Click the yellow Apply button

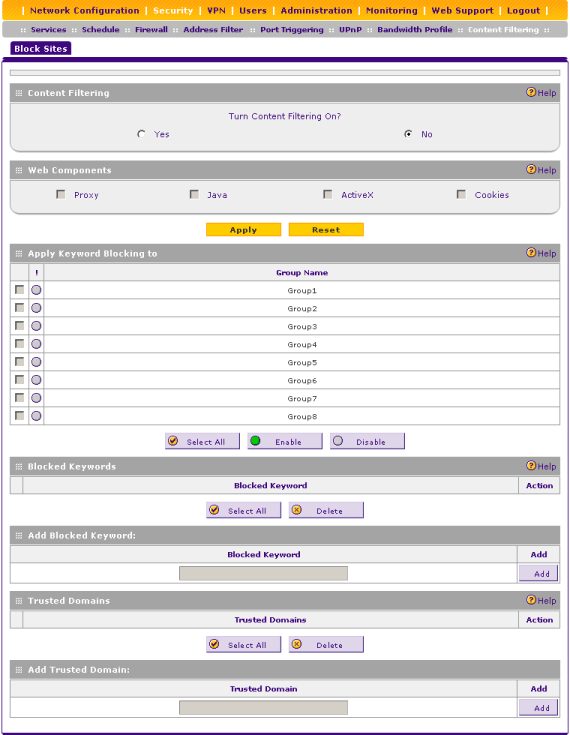(244, 230)
